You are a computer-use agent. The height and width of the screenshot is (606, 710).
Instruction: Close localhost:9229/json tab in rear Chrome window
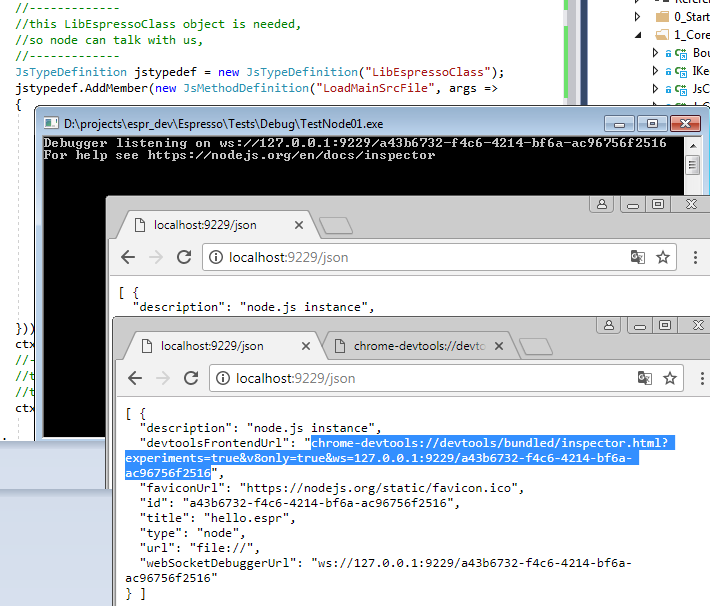(299, 225)
